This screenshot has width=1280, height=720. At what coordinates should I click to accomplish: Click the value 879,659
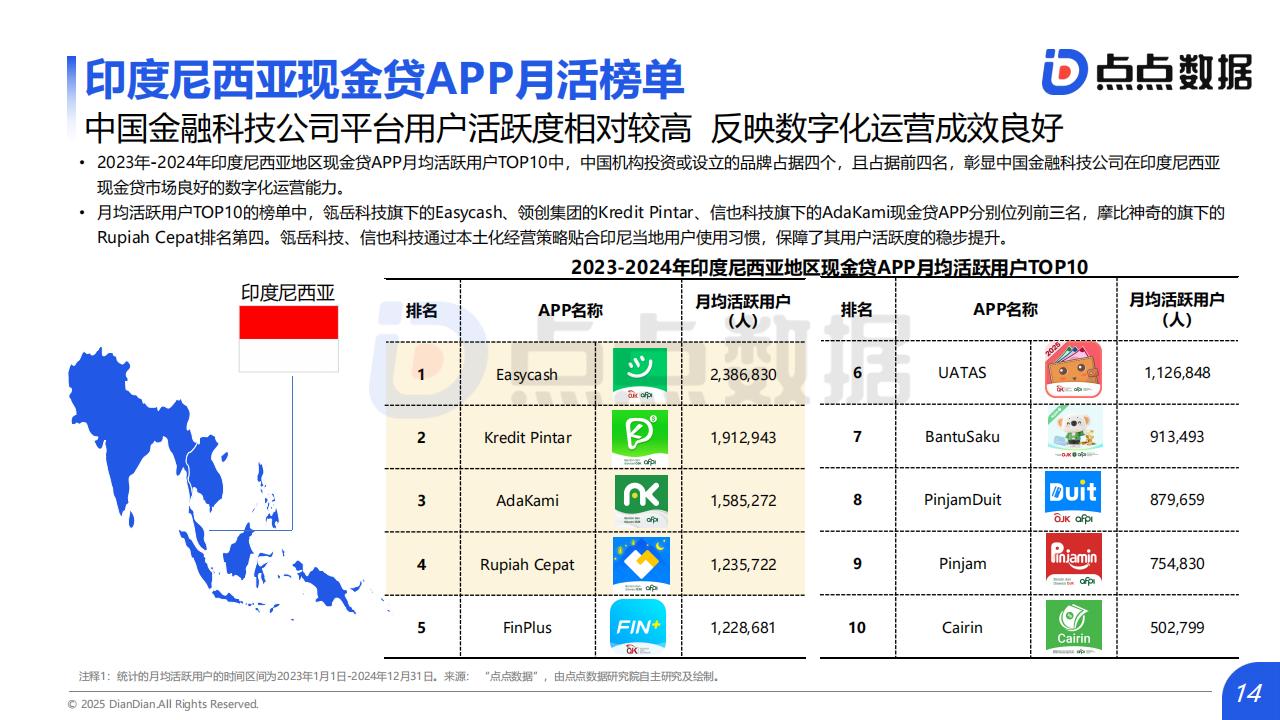click(1177, 499)
